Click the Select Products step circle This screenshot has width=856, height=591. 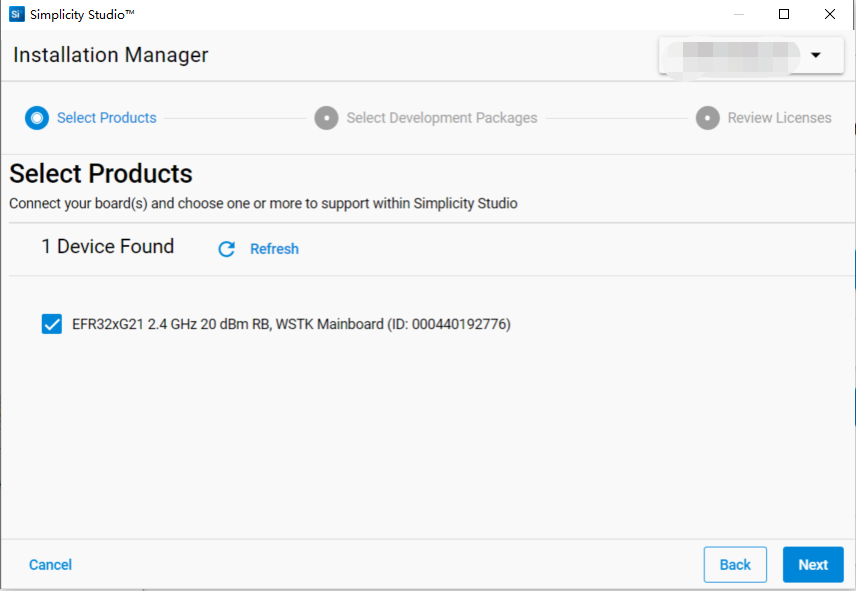37,118
